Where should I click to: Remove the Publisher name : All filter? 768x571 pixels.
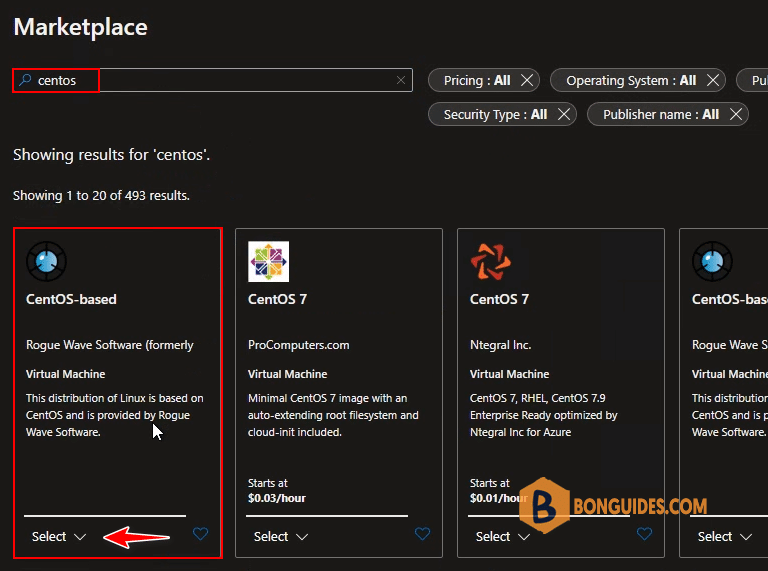(736, 114)
